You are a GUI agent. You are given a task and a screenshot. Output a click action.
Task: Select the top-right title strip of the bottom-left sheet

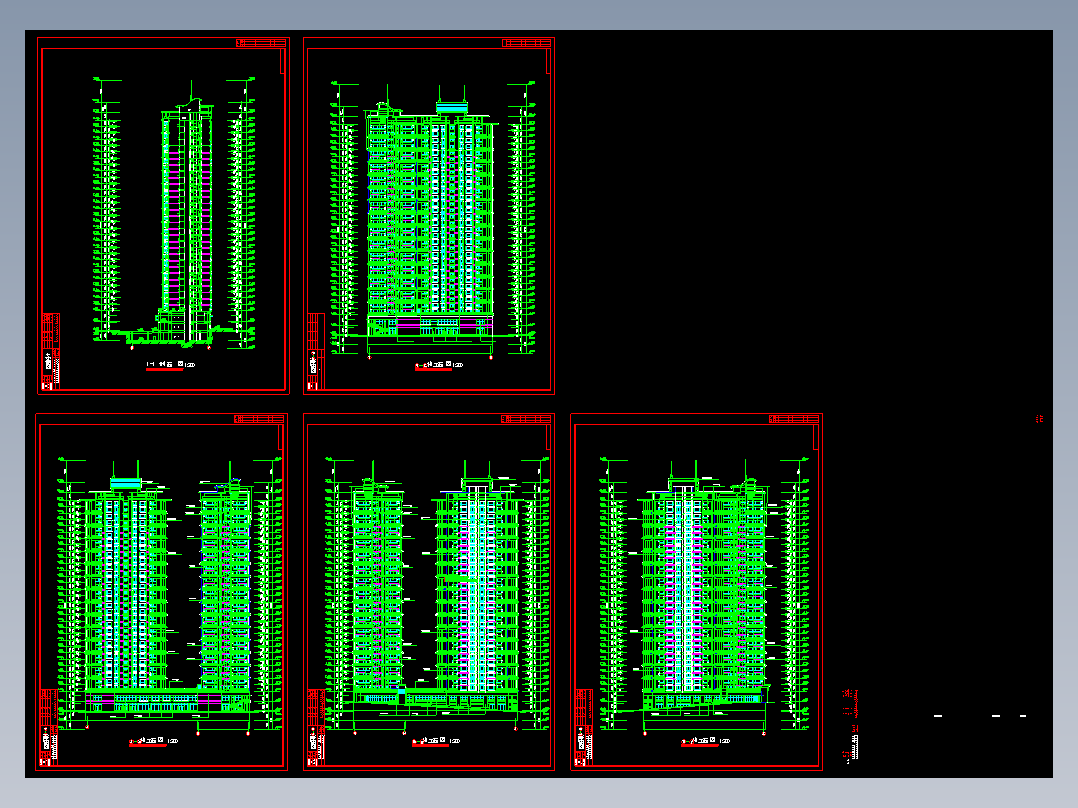click(259, 419)
